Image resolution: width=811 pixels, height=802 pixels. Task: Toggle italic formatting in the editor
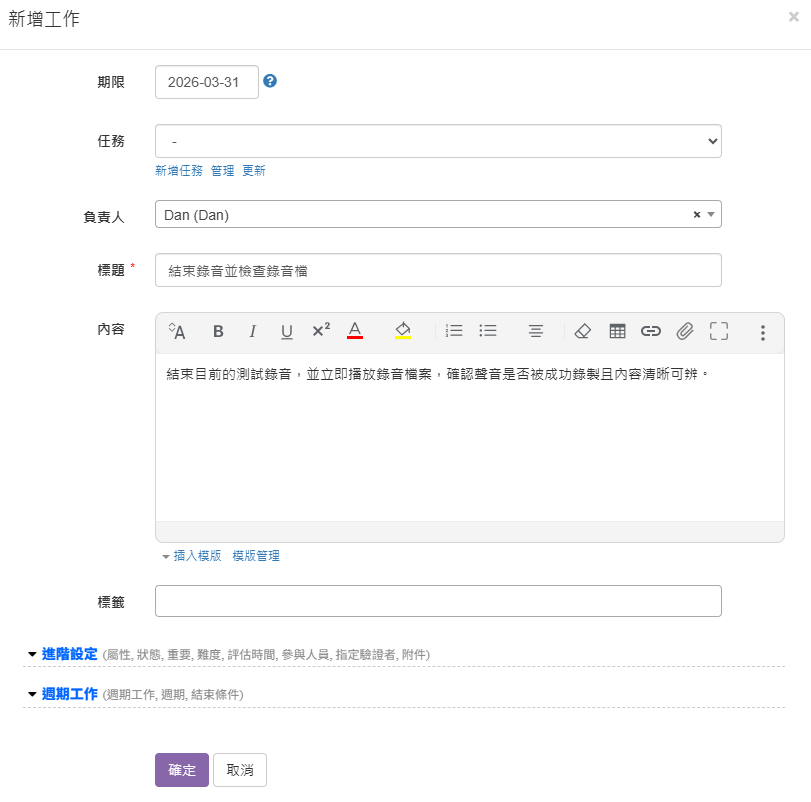point(252,332)
